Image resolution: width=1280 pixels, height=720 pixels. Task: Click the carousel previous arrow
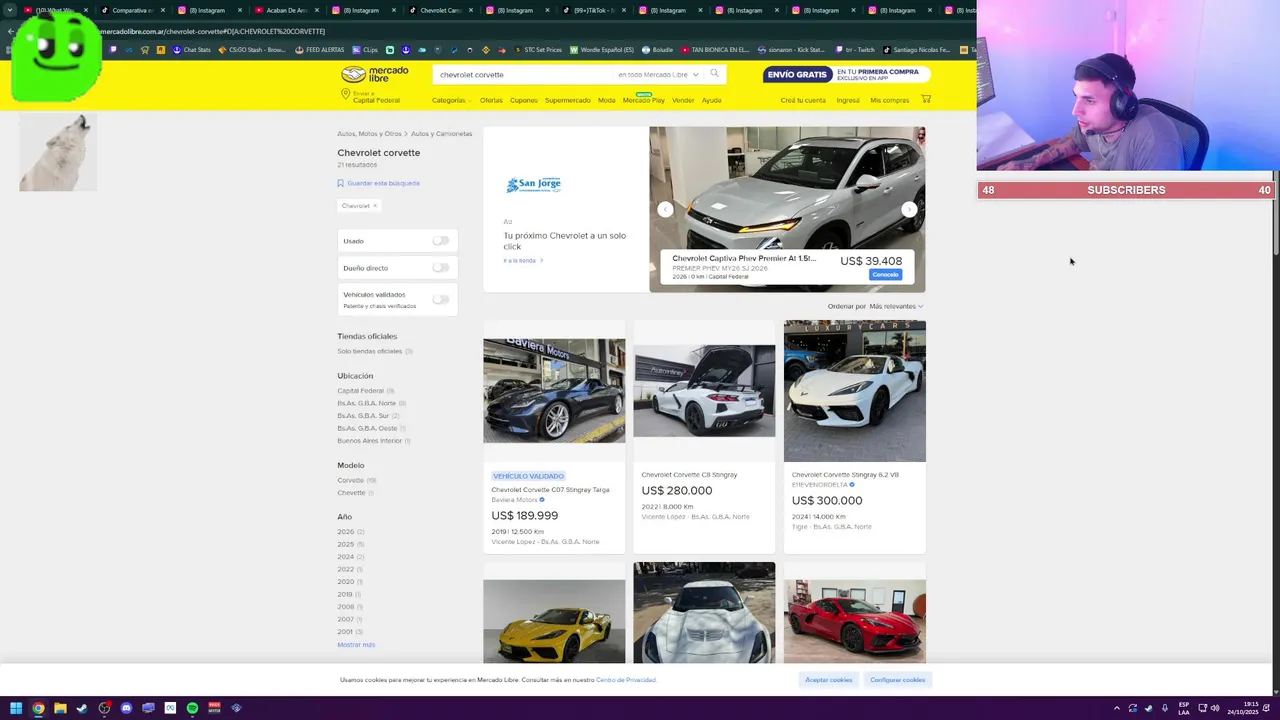(x=665, y=209)
